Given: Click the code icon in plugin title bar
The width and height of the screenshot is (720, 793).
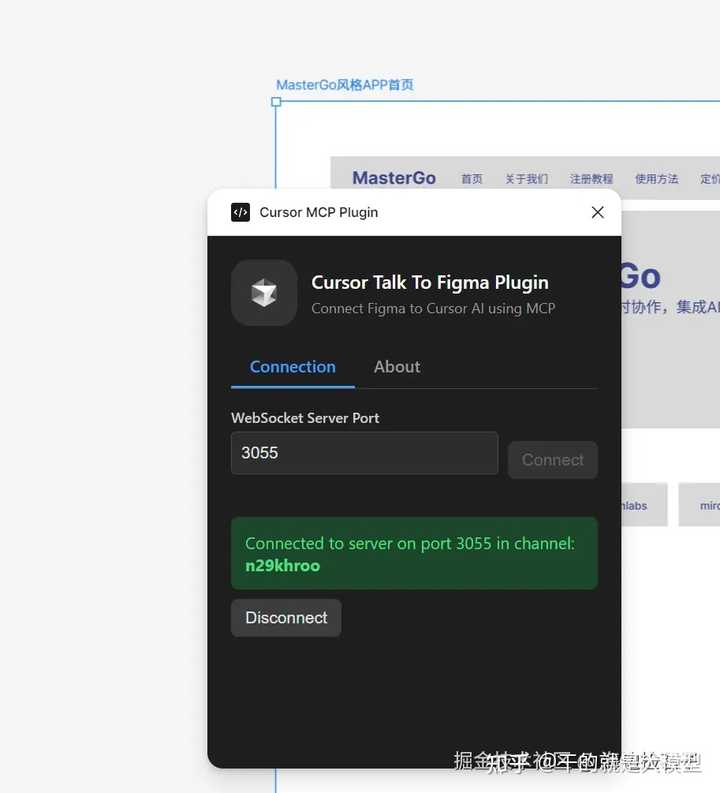Looking at the screenshot, I should click(x=240, y=212).
